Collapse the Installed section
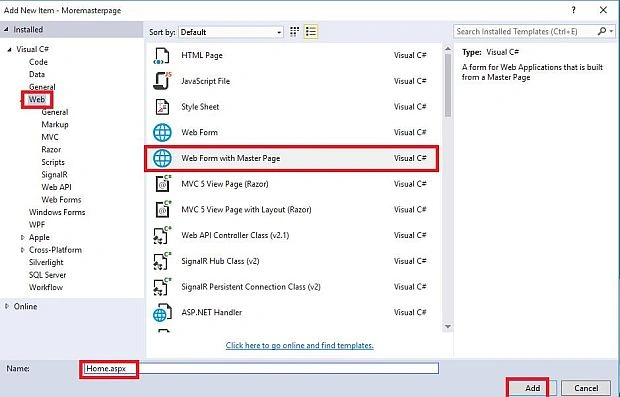620x397 pixels. pos(6,29)
